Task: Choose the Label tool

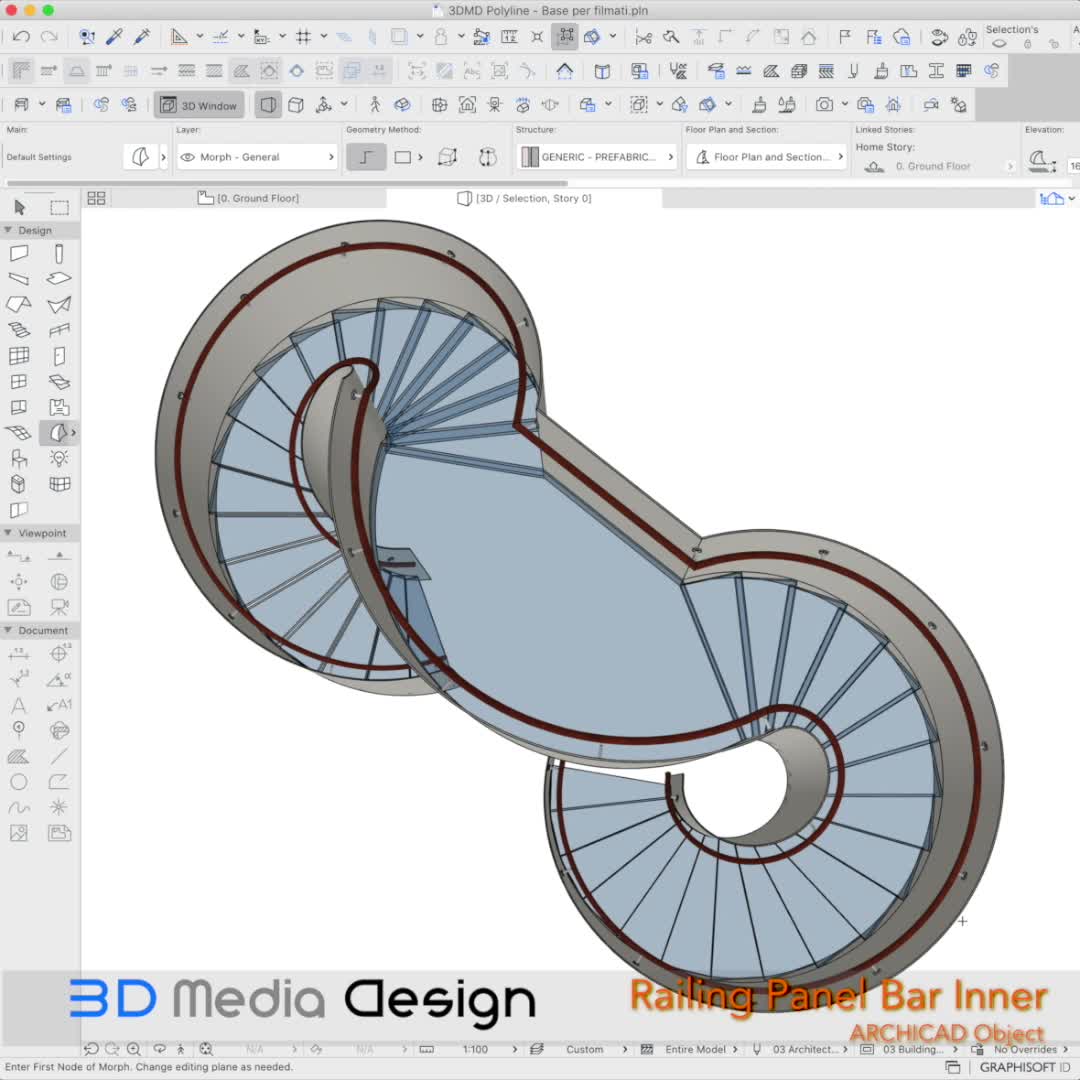Action: (59, 705)
